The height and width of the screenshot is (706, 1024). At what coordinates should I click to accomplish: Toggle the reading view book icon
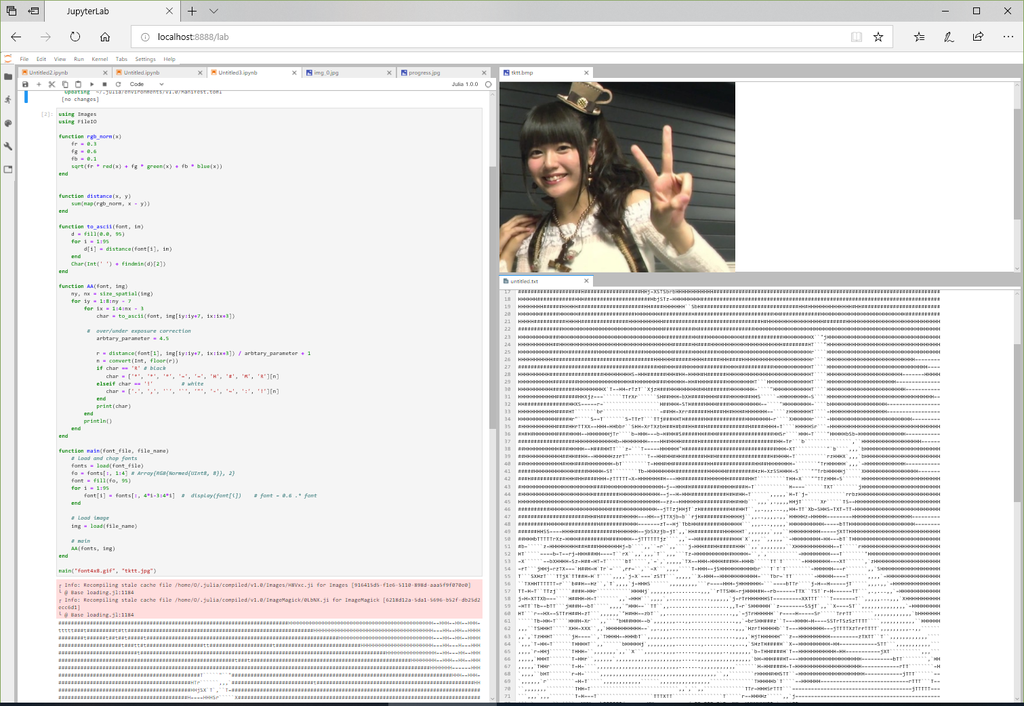[x=856, y=37]
